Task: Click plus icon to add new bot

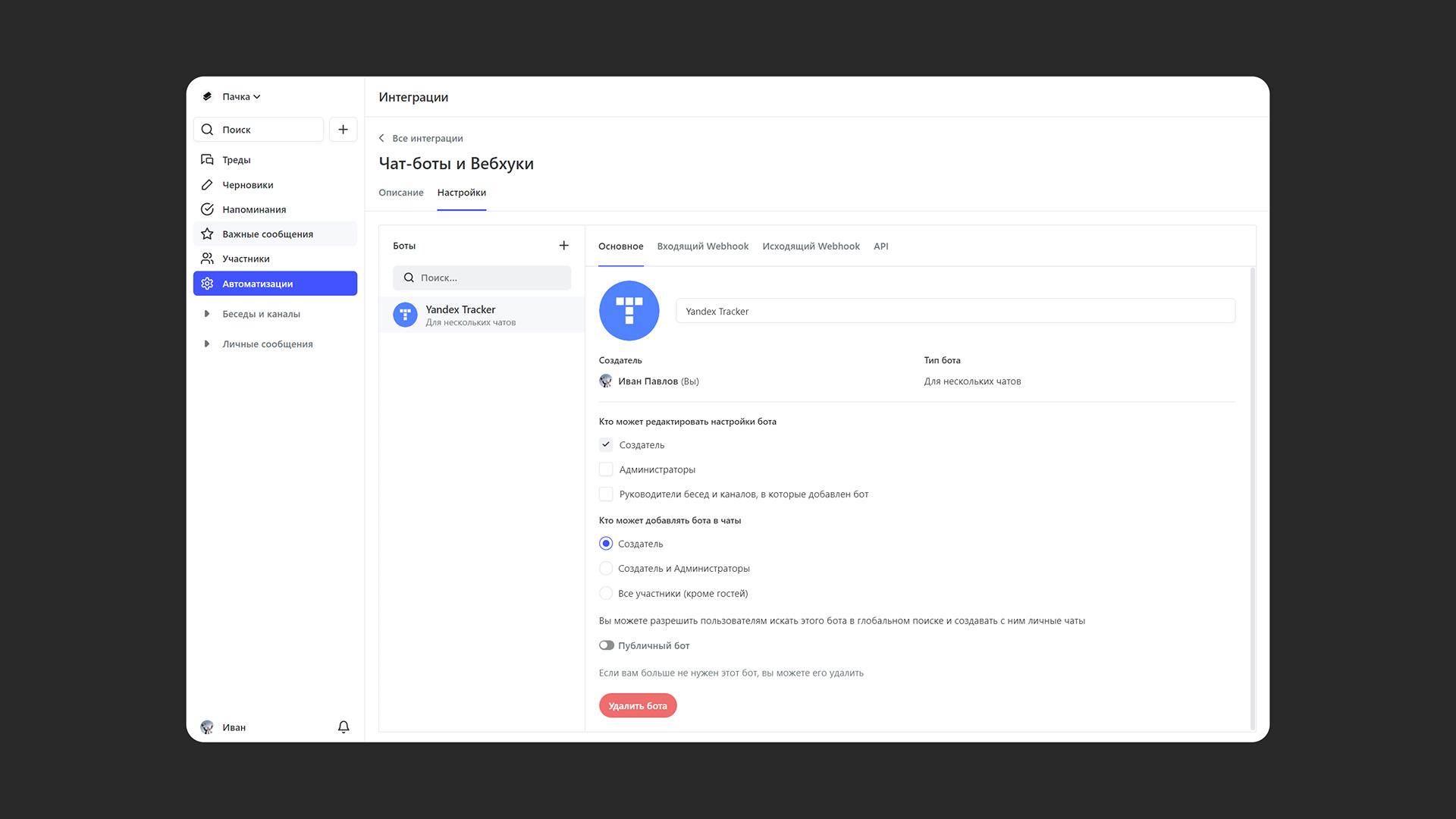Action: coord(563,246)
